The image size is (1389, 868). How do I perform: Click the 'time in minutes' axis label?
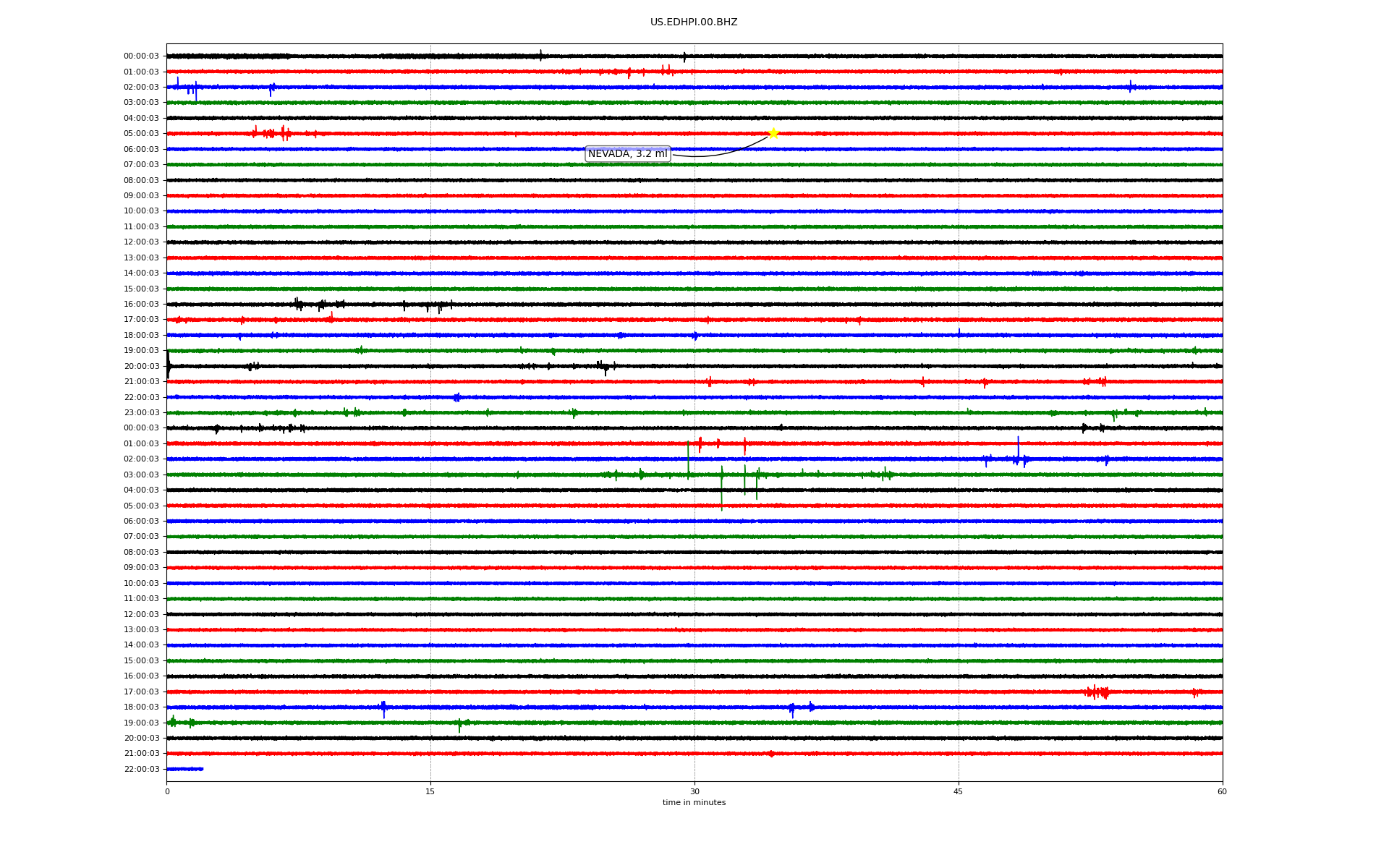(693, 803)
